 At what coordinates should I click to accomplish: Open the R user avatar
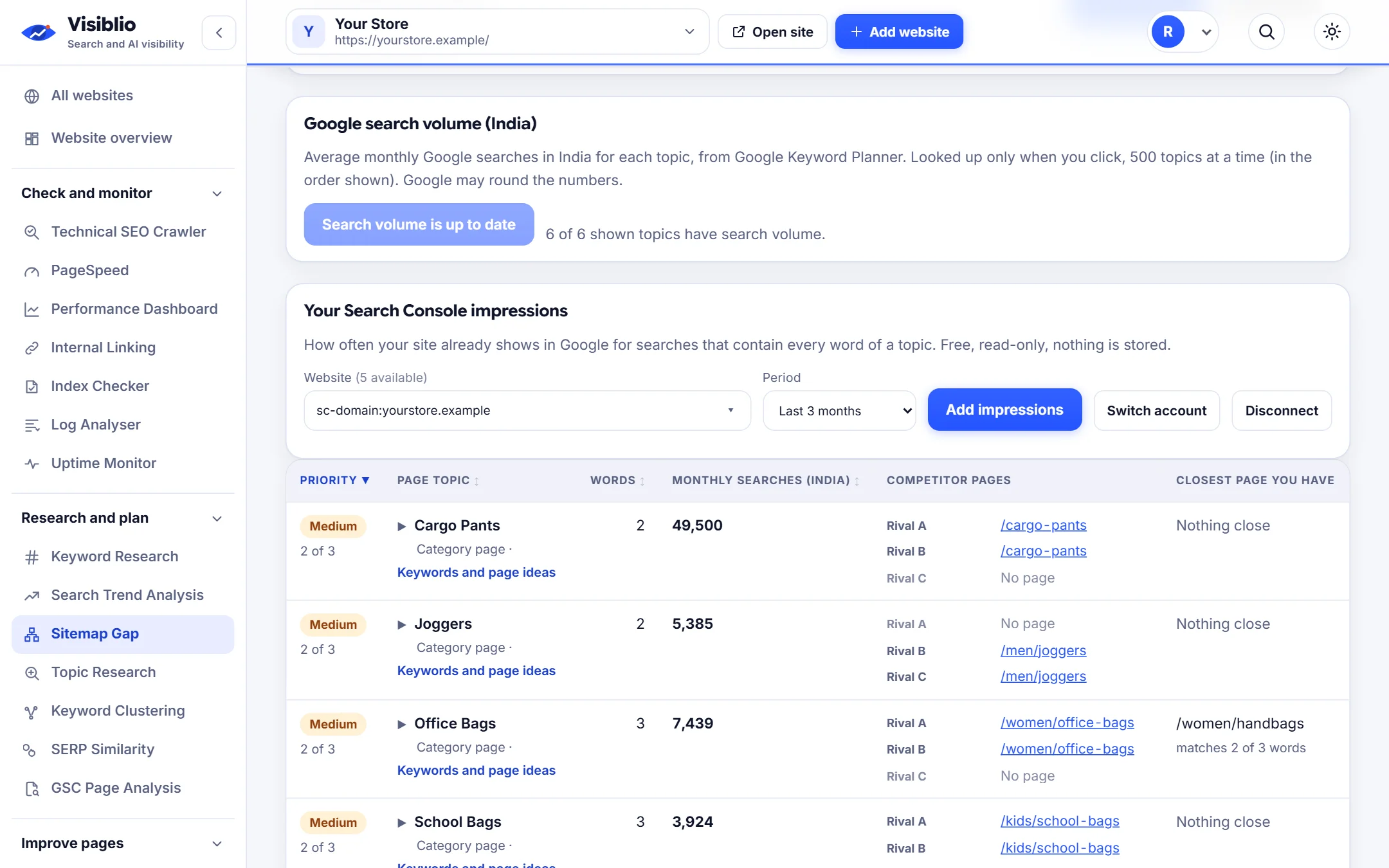(1168, 32)
